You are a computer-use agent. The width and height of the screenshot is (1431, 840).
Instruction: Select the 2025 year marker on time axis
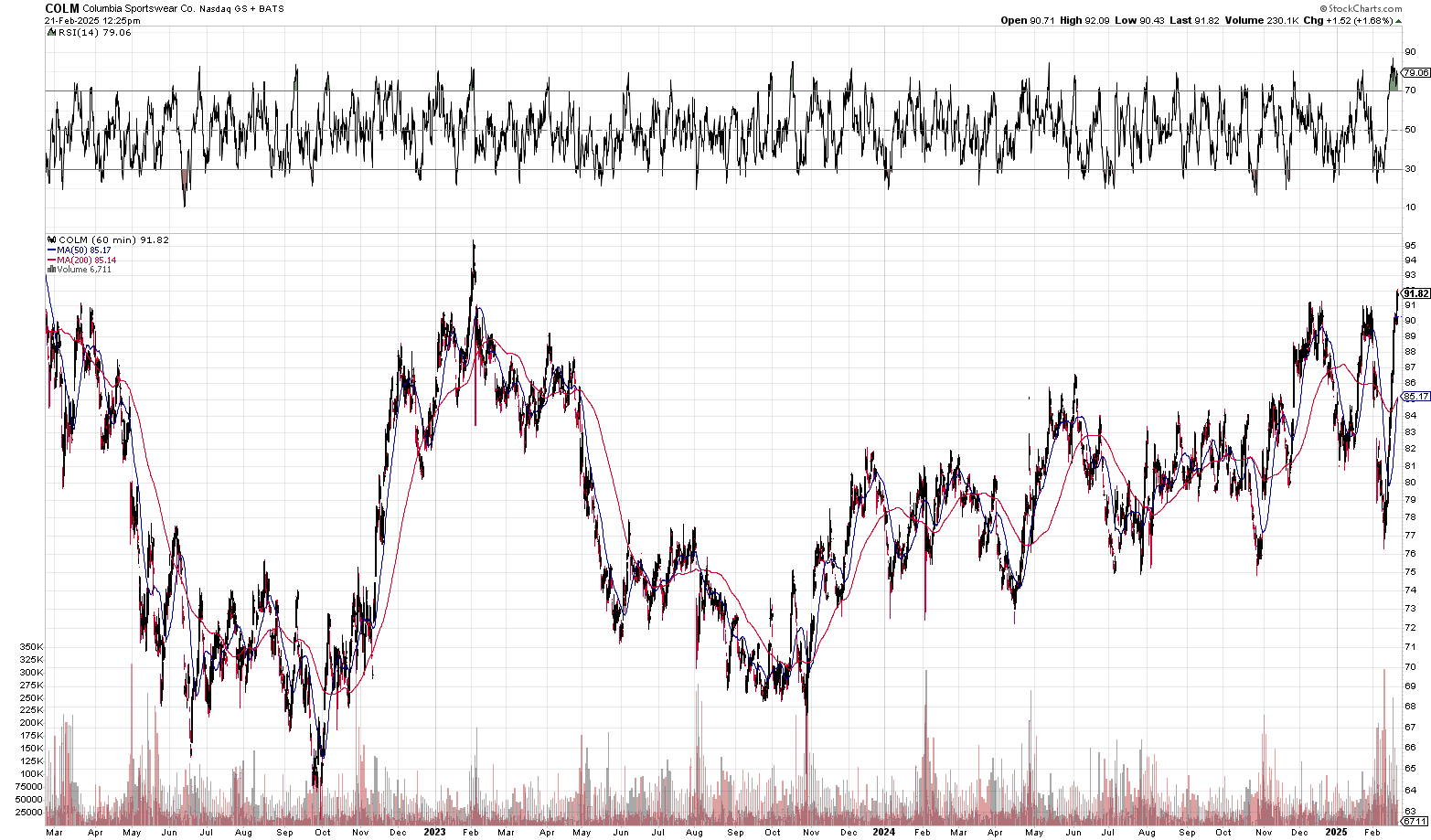pyautogui.click(x=1336, y=832)
